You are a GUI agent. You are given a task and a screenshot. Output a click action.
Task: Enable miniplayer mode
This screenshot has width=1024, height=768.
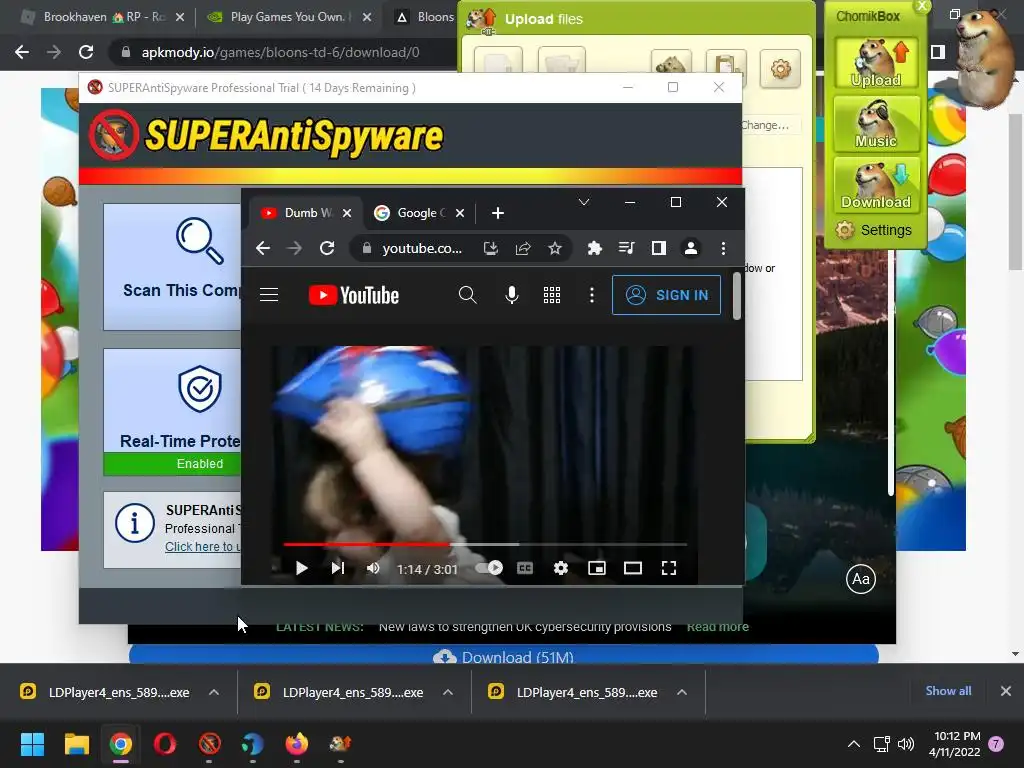point(596,568)
